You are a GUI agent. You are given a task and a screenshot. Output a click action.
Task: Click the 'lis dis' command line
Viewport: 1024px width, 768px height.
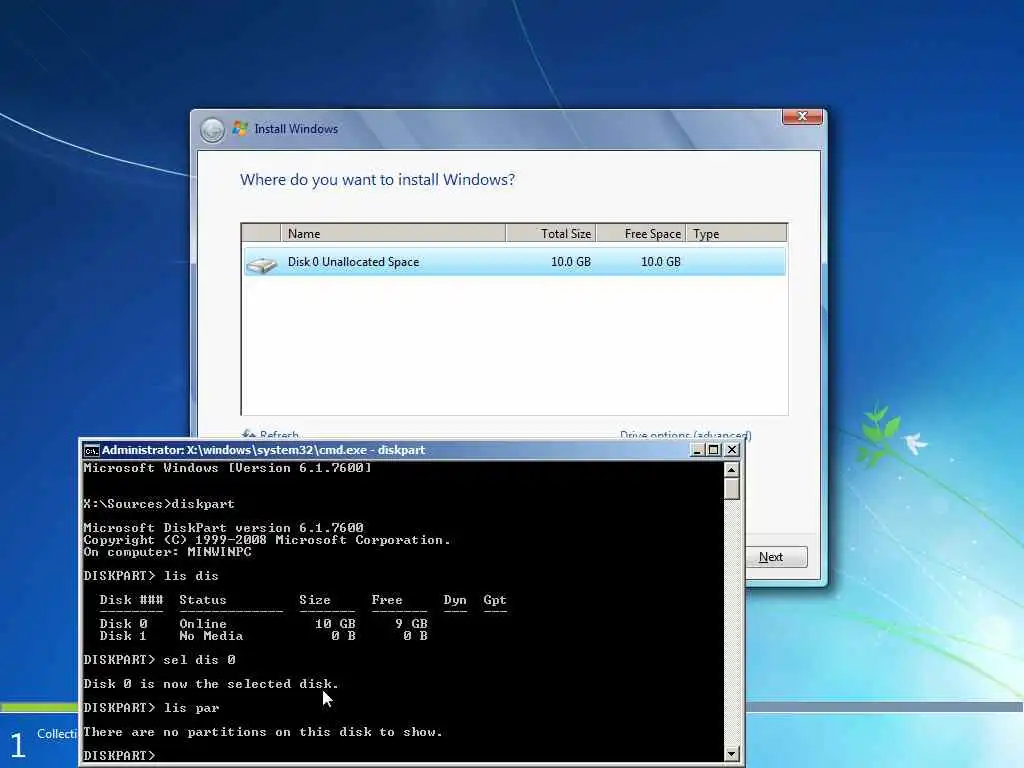pos(151,576)
